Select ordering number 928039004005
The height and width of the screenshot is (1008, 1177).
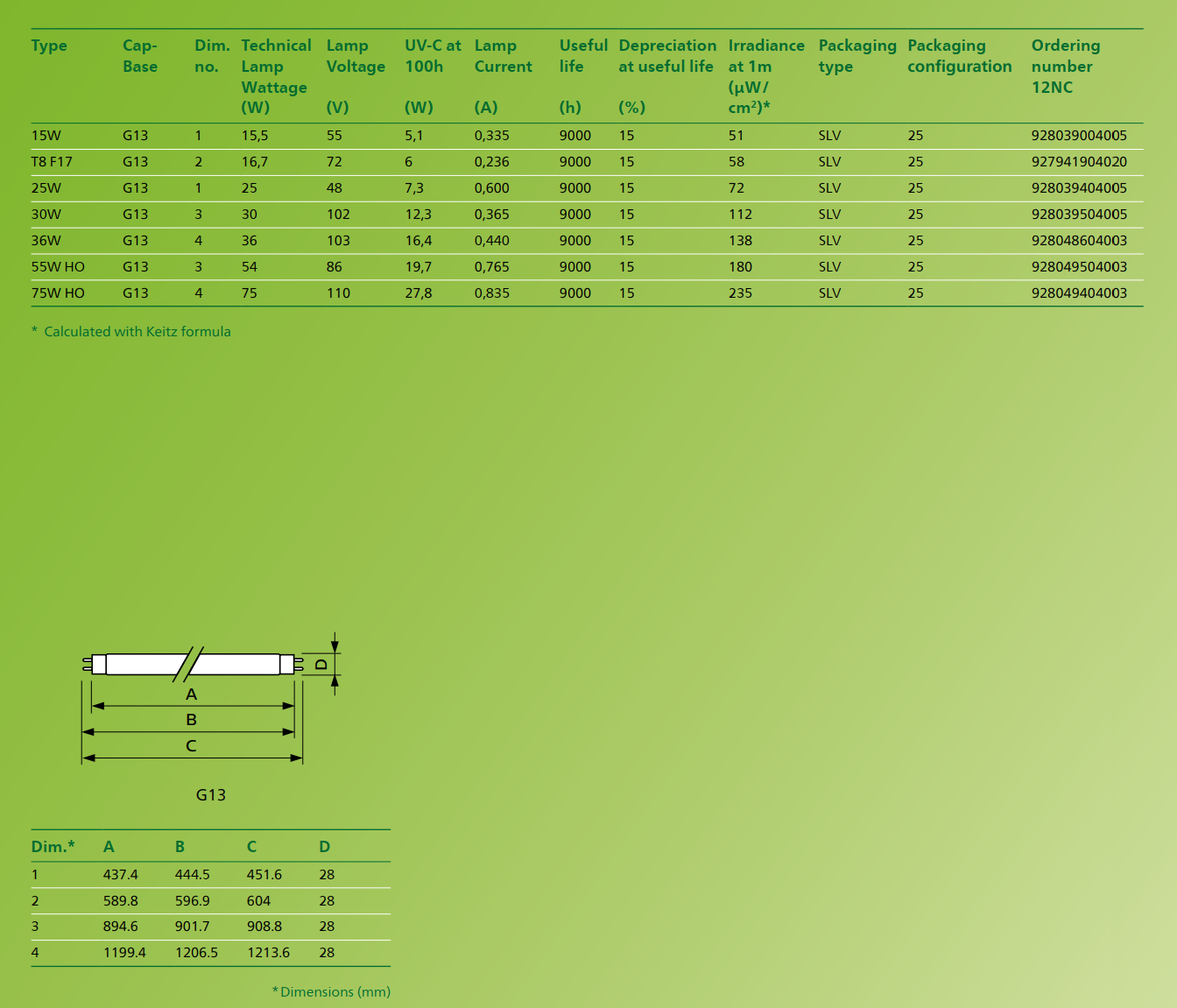pos(1078,136)
